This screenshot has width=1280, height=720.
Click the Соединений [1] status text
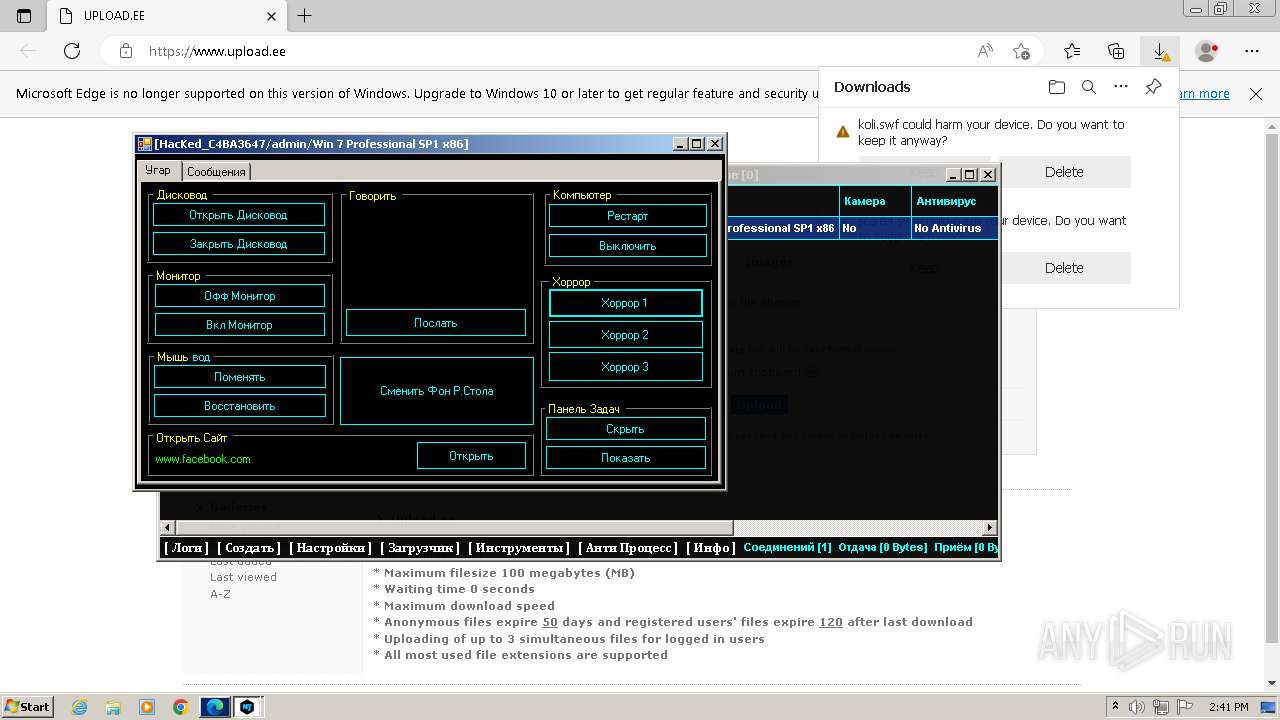(787, 548)
